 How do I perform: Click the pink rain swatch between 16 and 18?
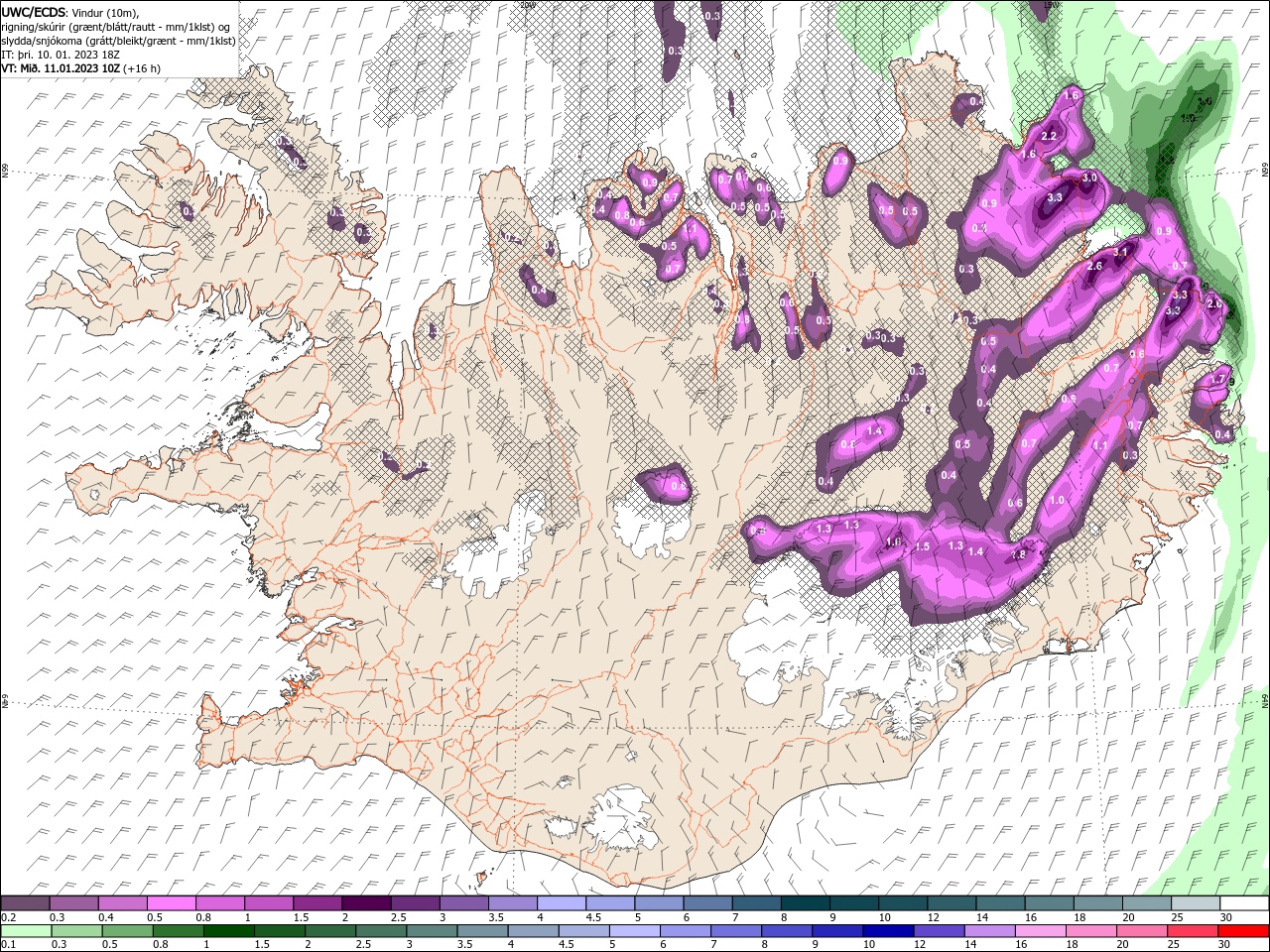[x=1042, y=931]
